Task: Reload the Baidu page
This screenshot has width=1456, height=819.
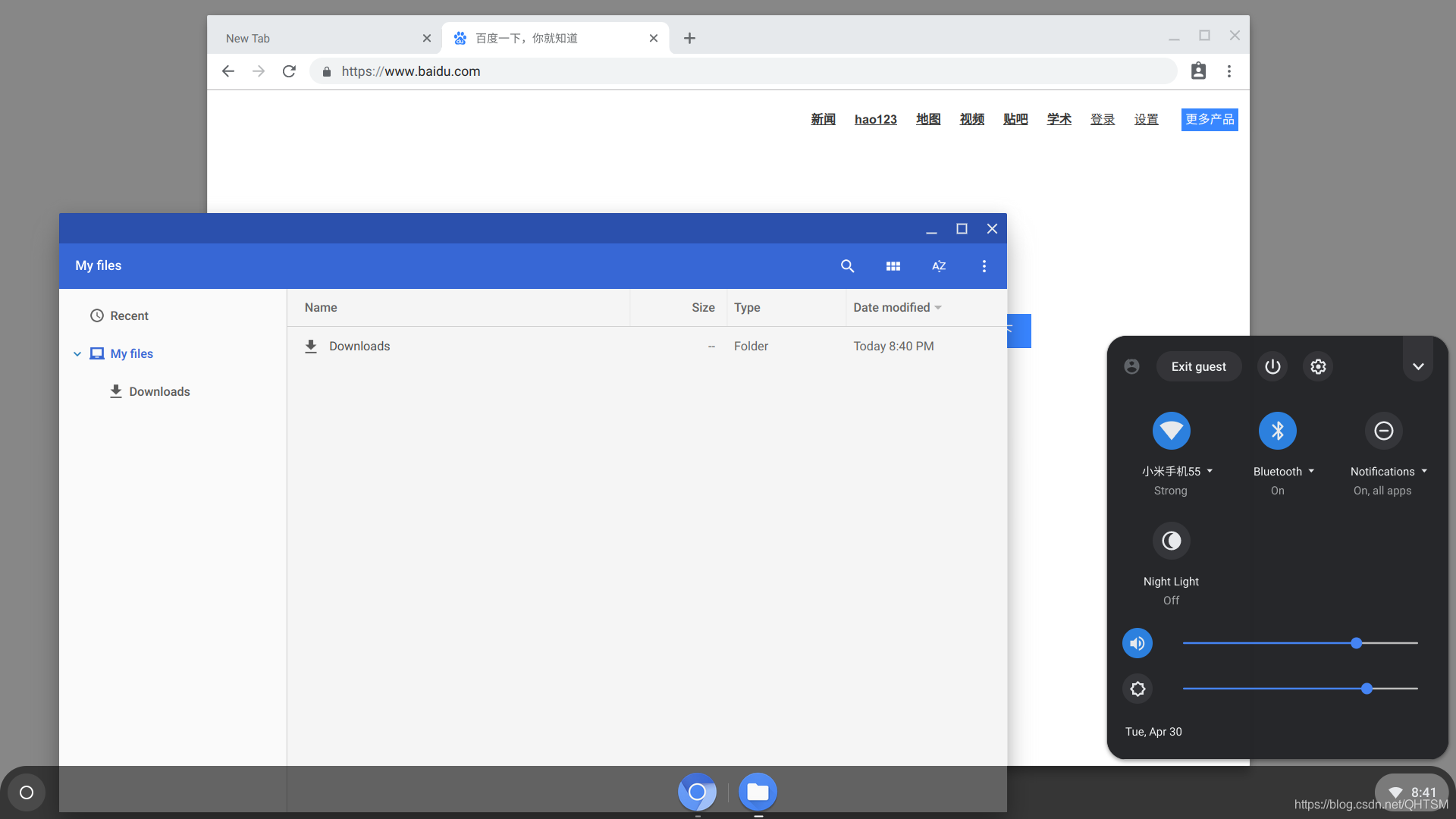Action: [289, 71]
